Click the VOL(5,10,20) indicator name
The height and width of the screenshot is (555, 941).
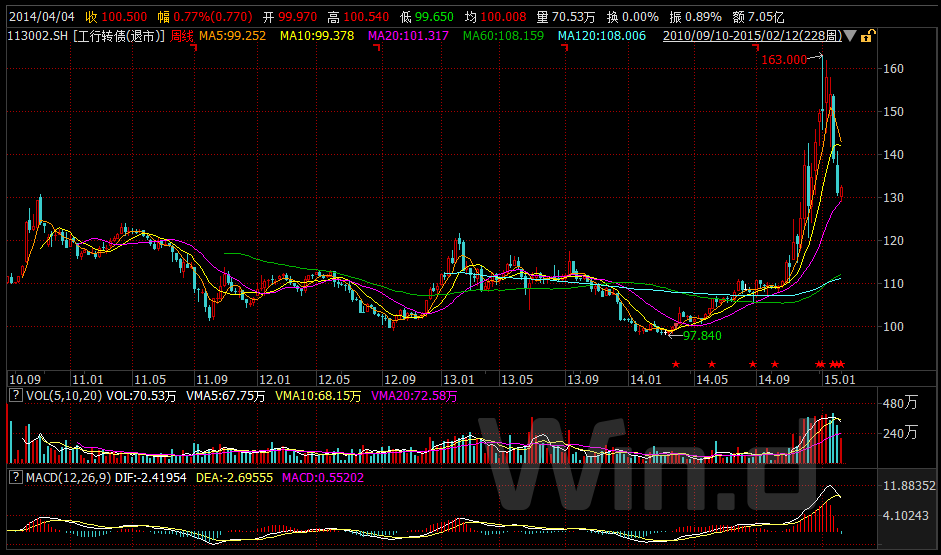click(64, 396)
